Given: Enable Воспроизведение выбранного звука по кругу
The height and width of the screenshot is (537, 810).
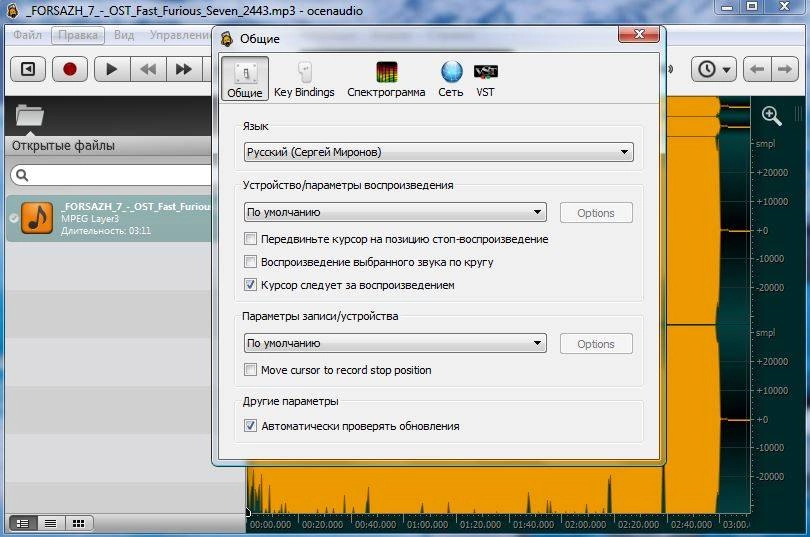Looking at the screenshot, I should (x=251, y=262).
